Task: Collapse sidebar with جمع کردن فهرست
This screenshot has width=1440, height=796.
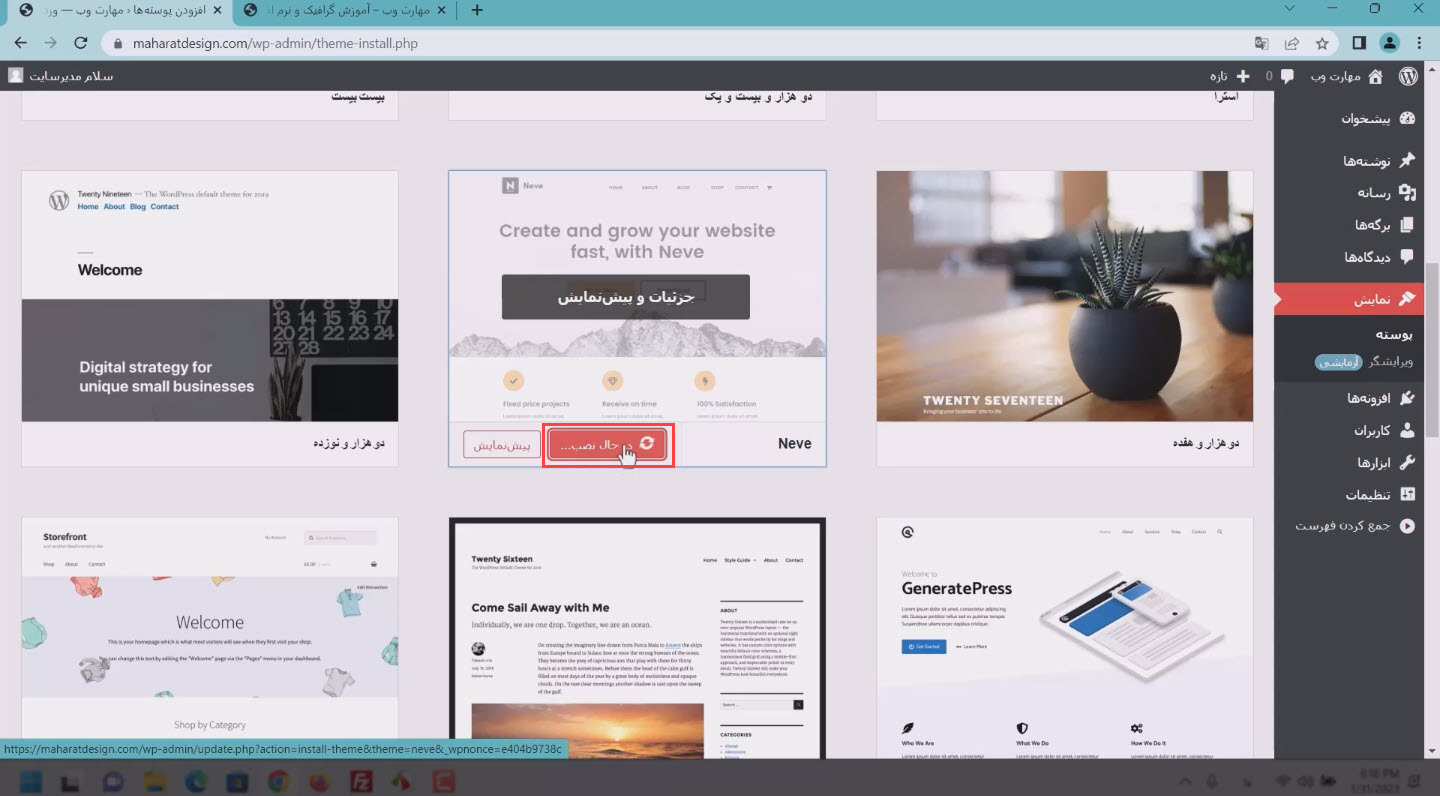Action: [x=1357, y=526]
